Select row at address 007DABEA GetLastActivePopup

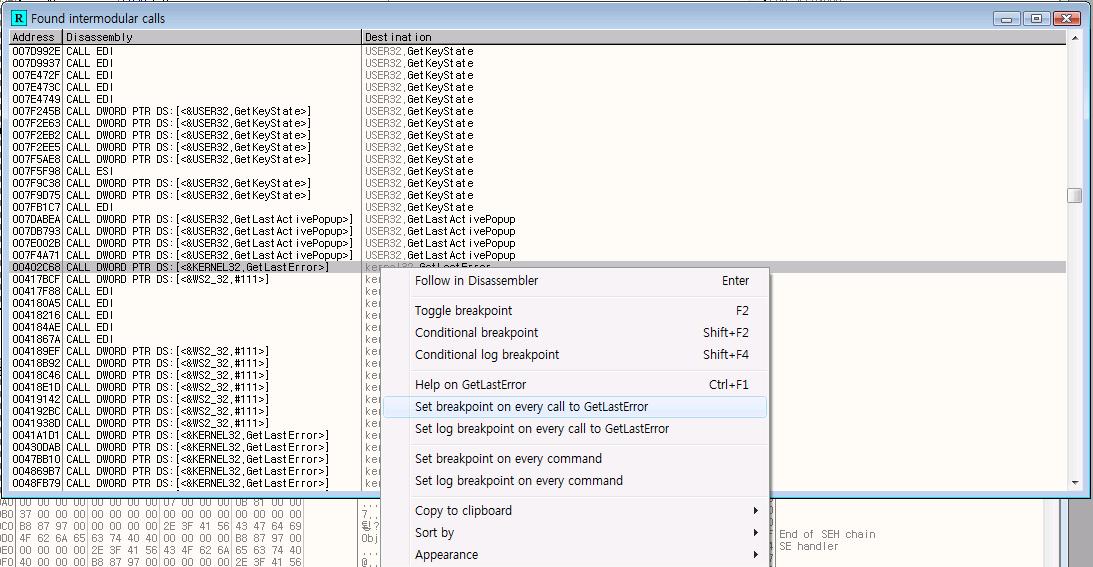pos(537,220)
